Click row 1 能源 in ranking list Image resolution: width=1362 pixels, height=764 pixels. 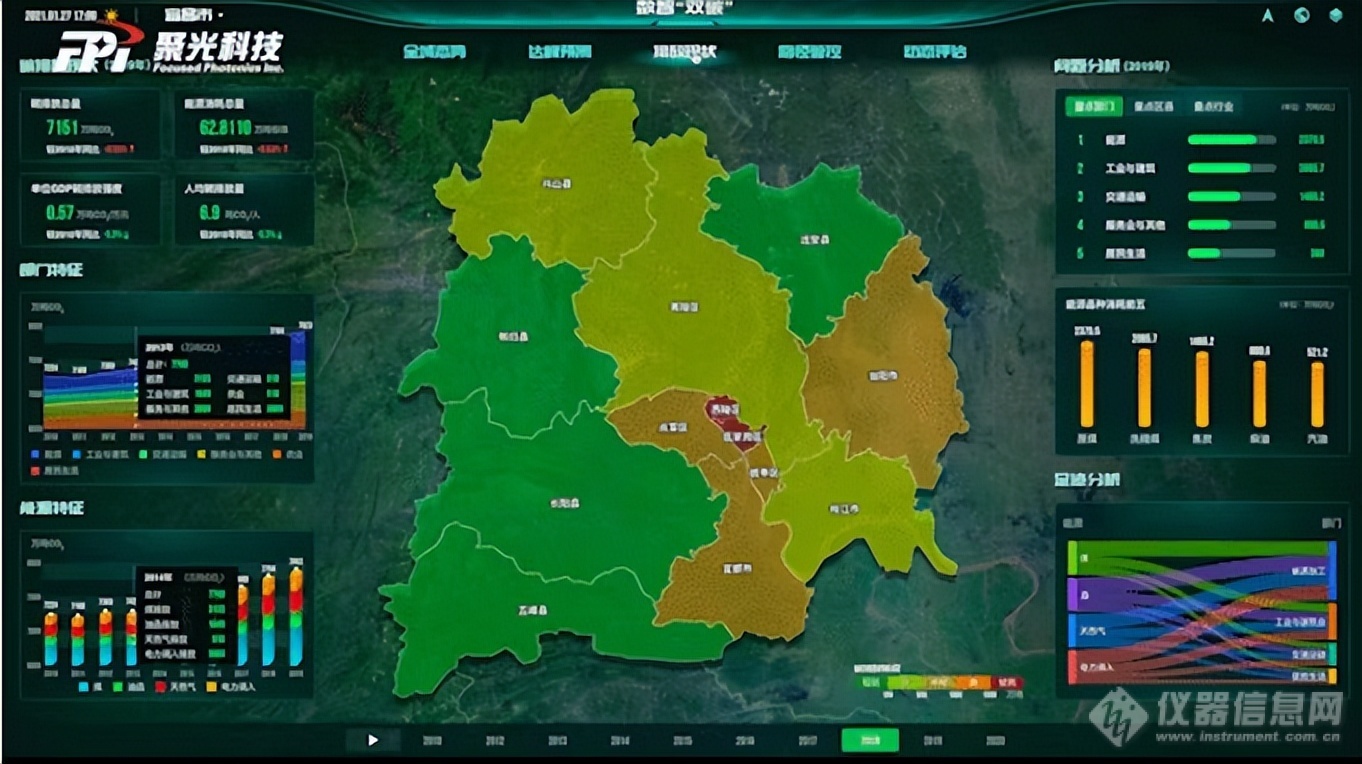1202,140
